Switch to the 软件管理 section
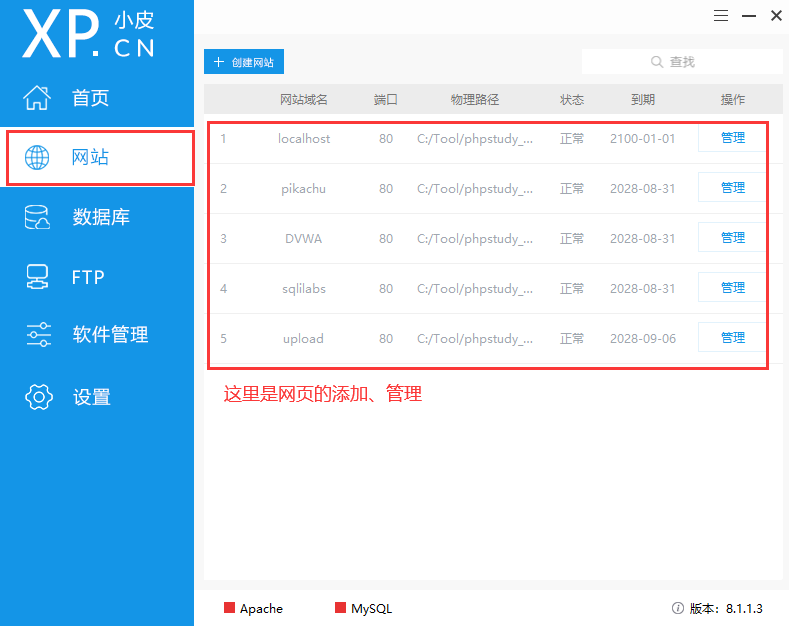Screen dimensions: 789x626 pos(110,335)
